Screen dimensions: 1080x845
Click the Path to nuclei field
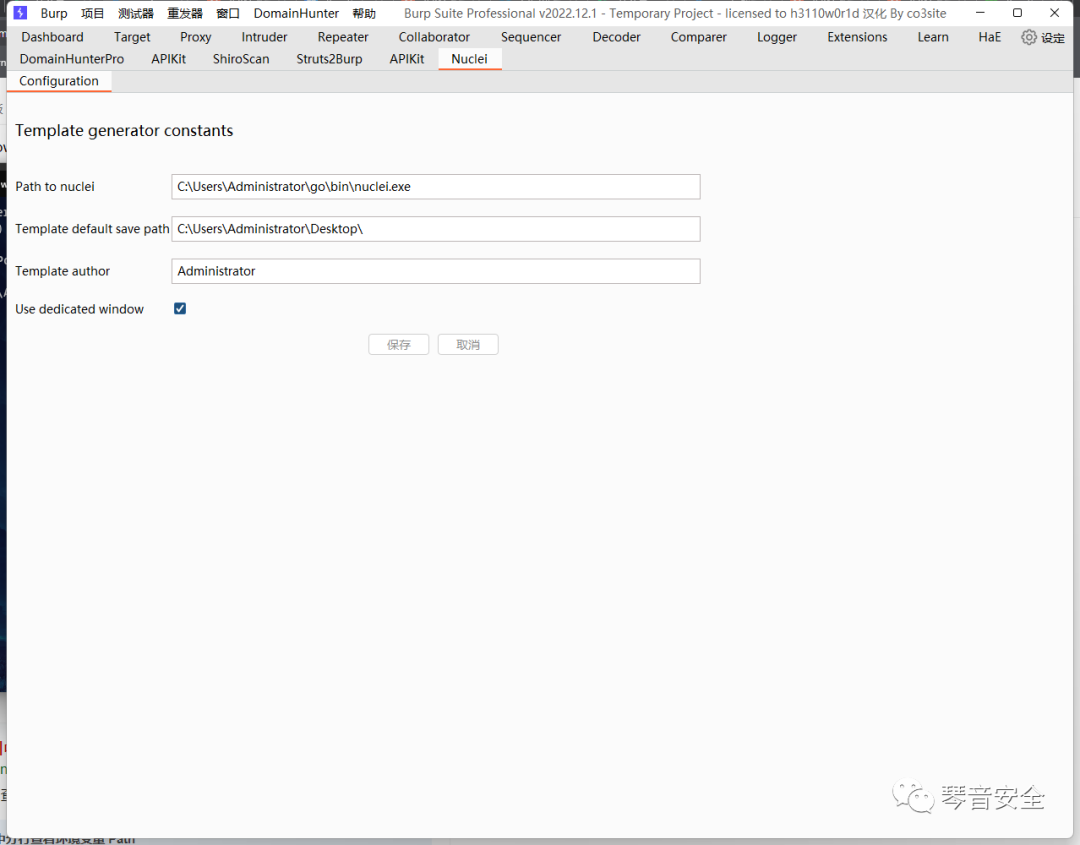[436, 187]
